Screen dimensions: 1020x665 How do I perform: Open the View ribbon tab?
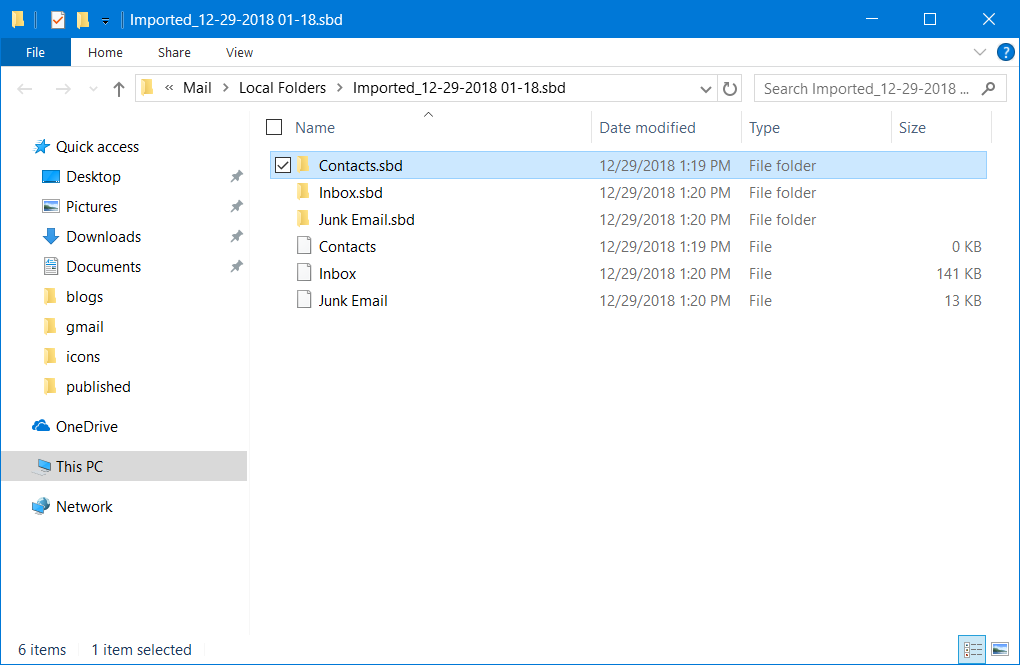click(239, 52)
